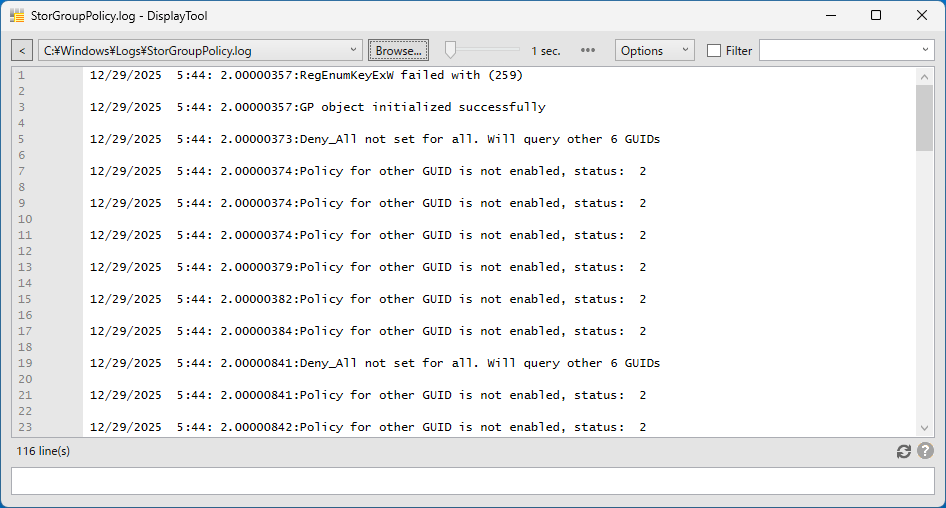Viewport: 946px width, 508px height.
Task: Click the scrollbar down arrow
Action: [x=924, y=428]
